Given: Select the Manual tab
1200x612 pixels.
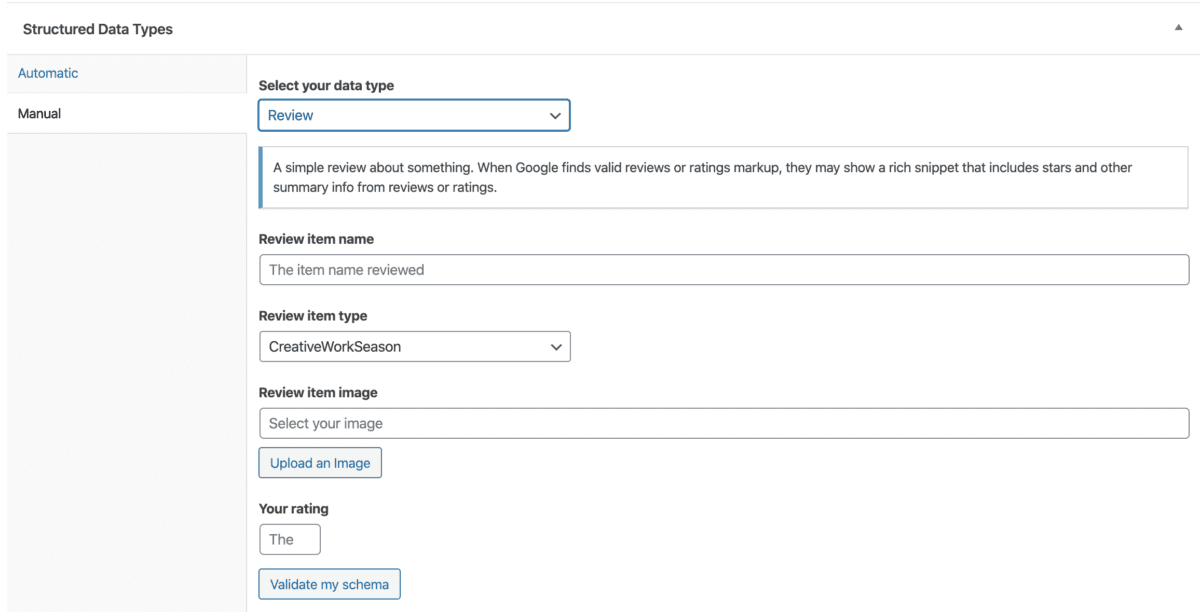Looking at the screenshot, I should (126, 113).
